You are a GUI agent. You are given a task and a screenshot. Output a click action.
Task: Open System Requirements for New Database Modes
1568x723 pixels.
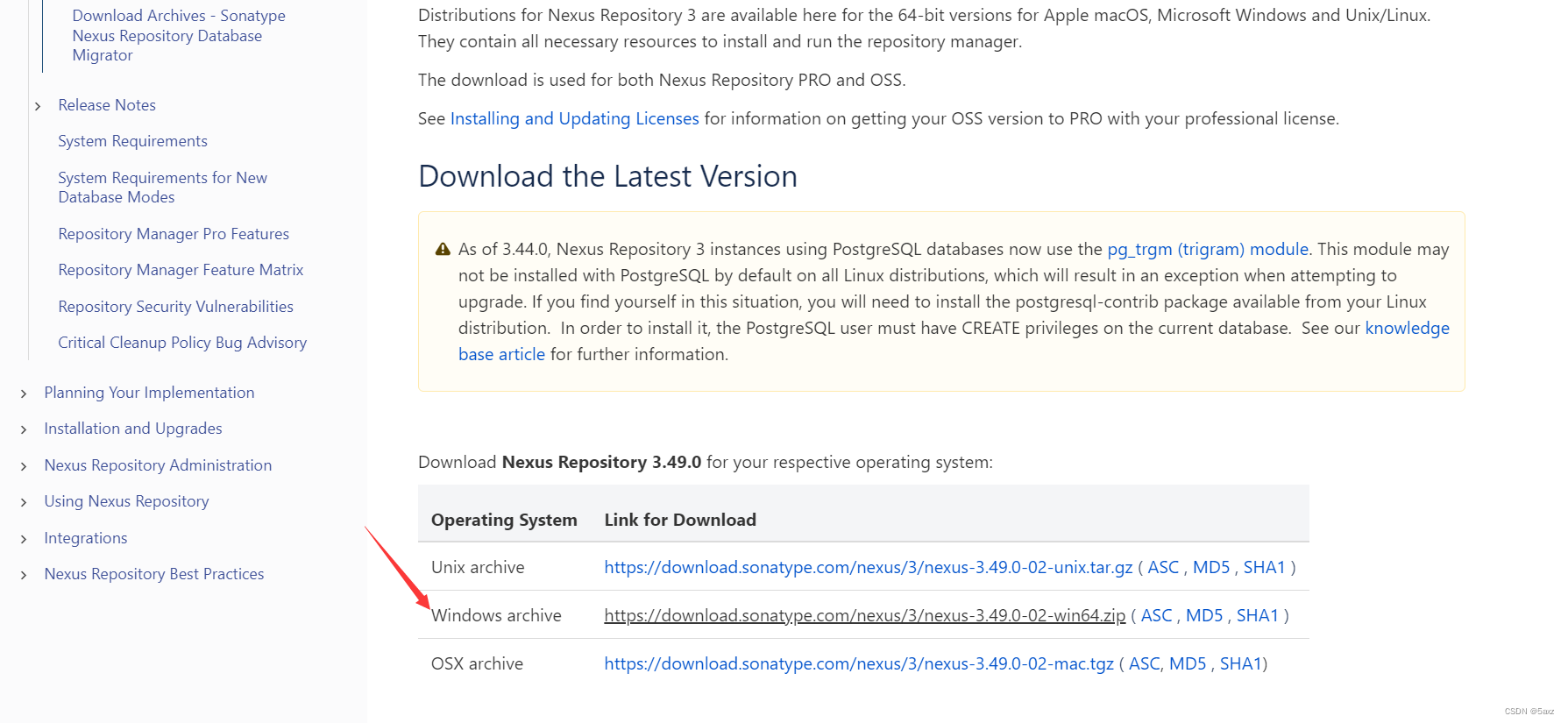coord(162,188)
